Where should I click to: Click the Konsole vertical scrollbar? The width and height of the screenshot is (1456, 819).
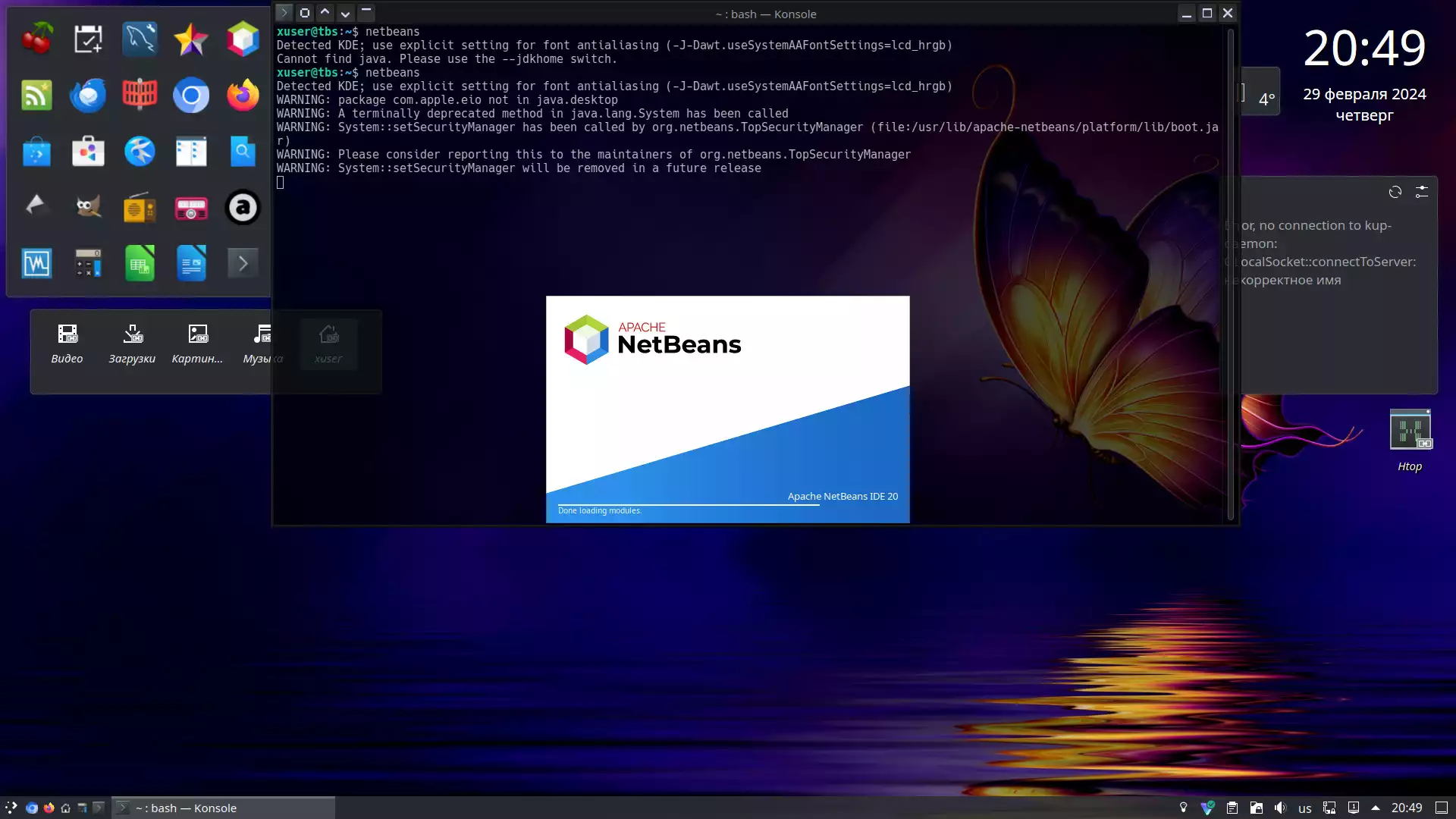[x=1230, y=273]
